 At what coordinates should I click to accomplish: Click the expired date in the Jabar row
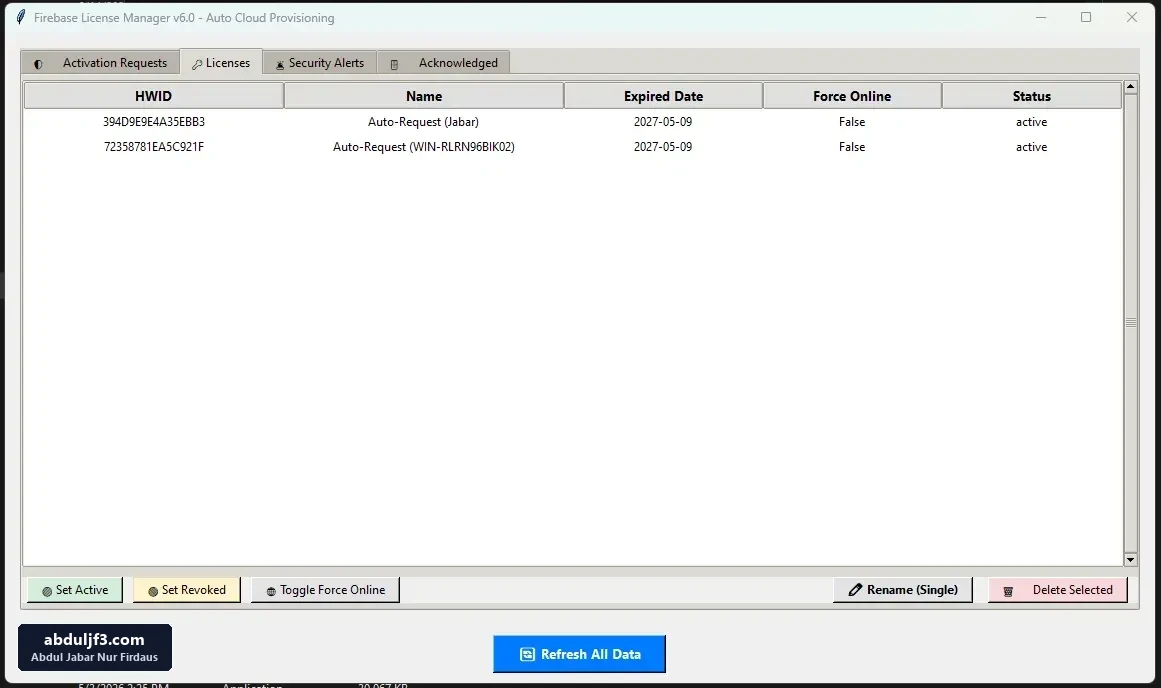click(x=663, y=122)
